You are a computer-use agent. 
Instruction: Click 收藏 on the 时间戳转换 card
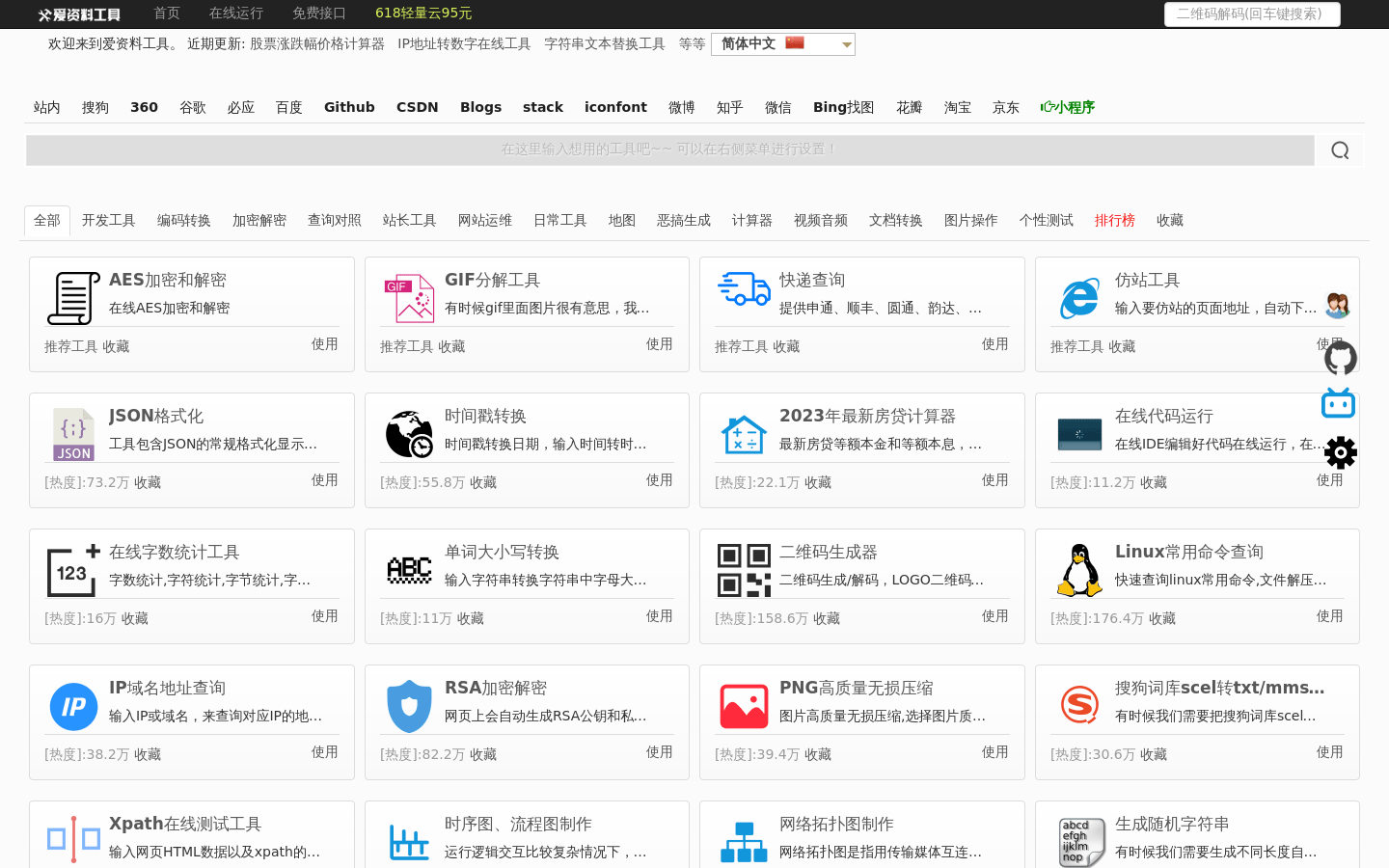(x=483, y=482)
